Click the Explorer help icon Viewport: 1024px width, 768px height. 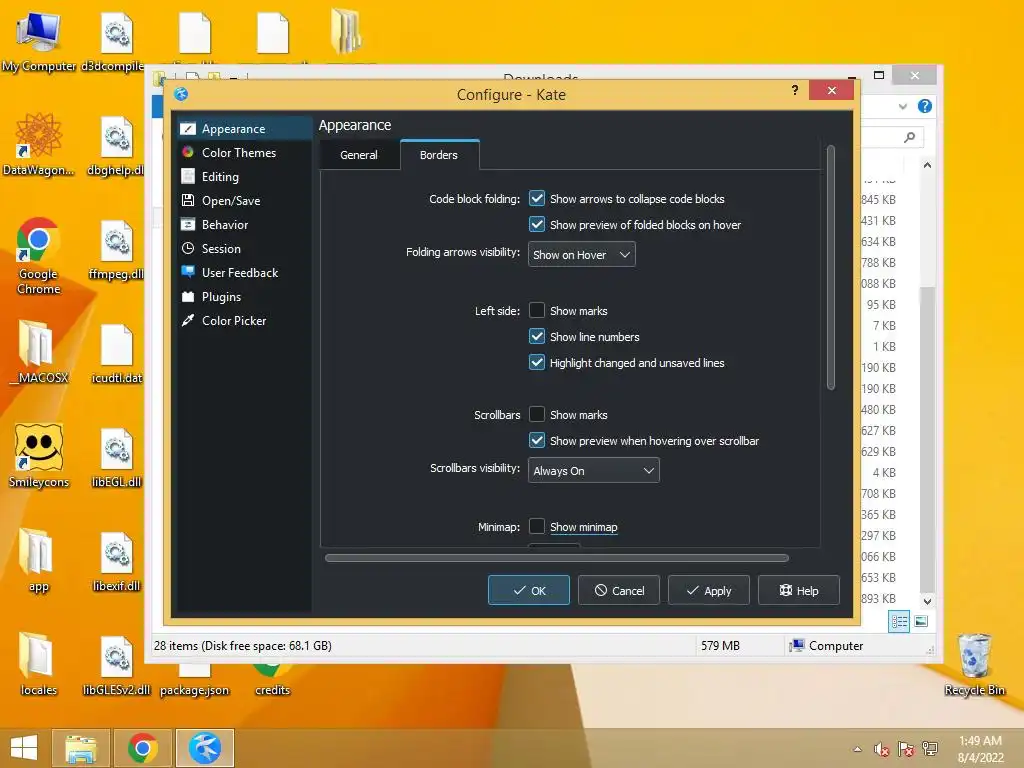tap(925, 106)
